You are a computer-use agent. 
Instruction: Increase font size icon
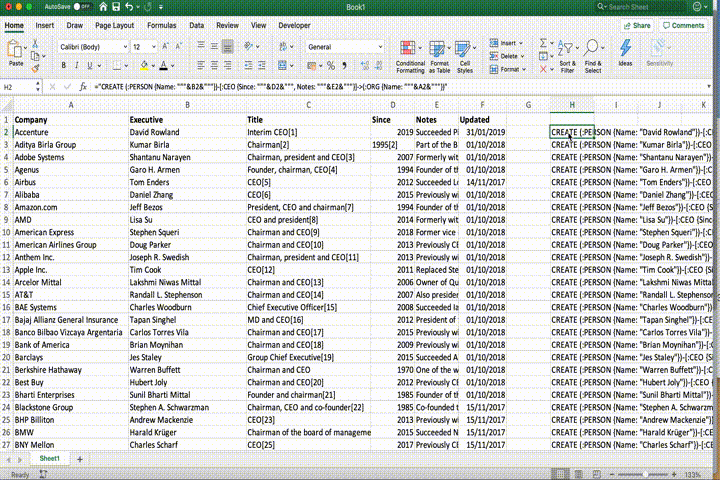[x=166, y=46]
